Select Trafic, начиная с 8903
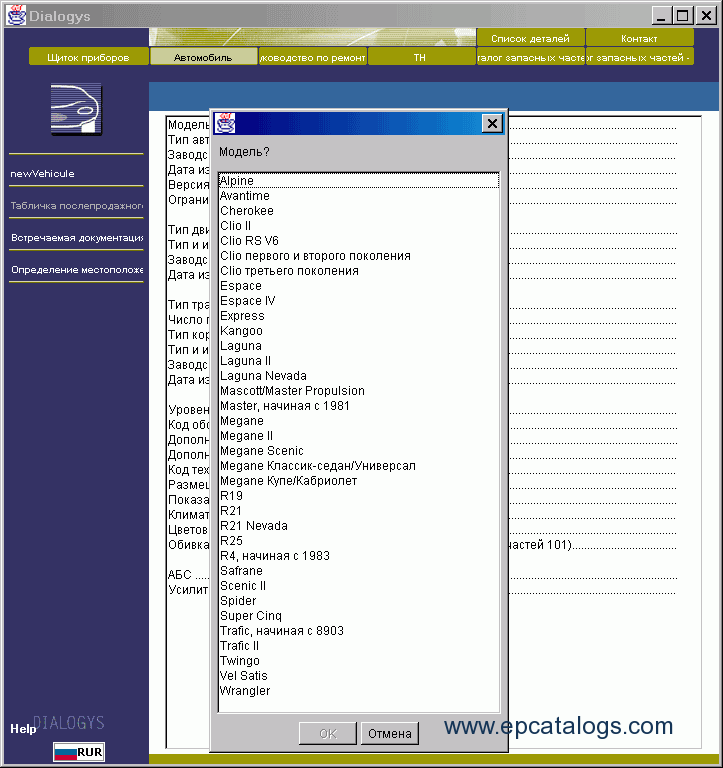This screenshot has width=723, height=768. (359, 631)
